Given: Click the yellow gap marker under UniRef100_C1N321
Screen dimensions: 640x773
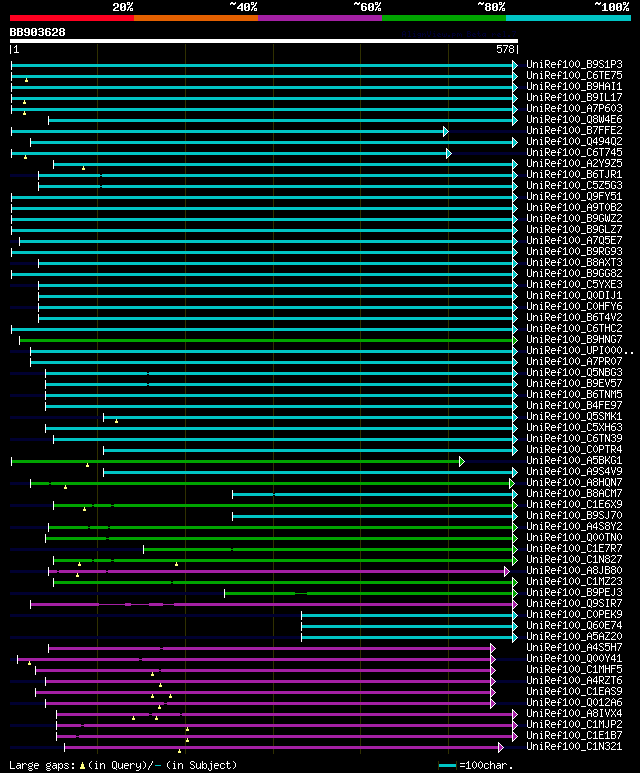Looking at the screenshot, I should click(x=179, y=751).
